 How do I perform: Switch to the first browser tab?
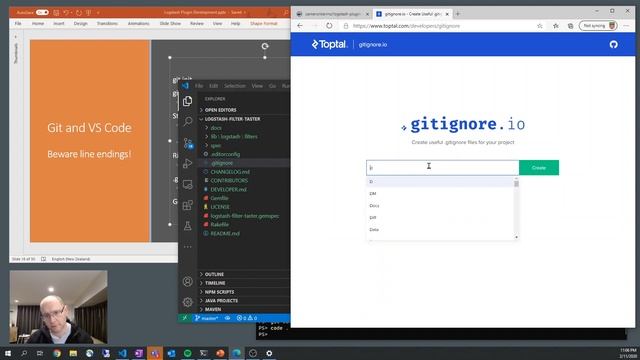[x=333, y=14]
